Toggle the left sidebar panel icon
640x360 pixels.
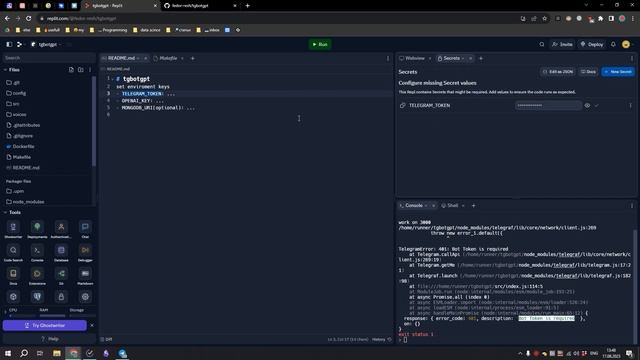tap(9, 44)
